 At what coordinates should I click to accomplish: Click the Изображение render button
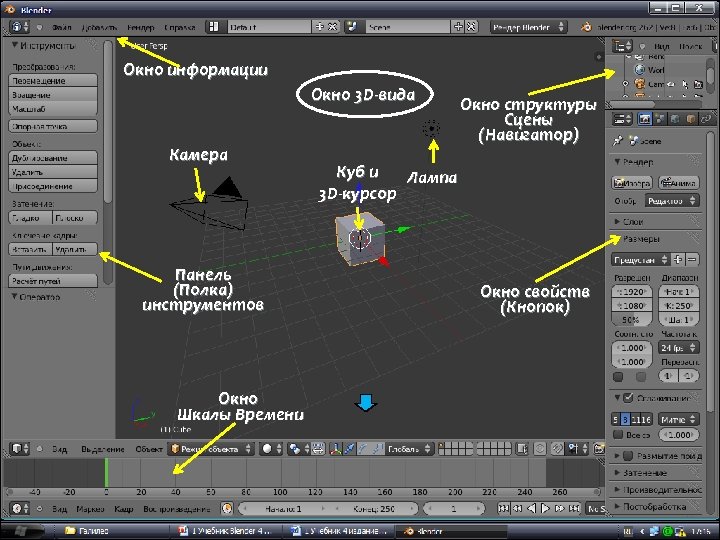tap(632, 183)
